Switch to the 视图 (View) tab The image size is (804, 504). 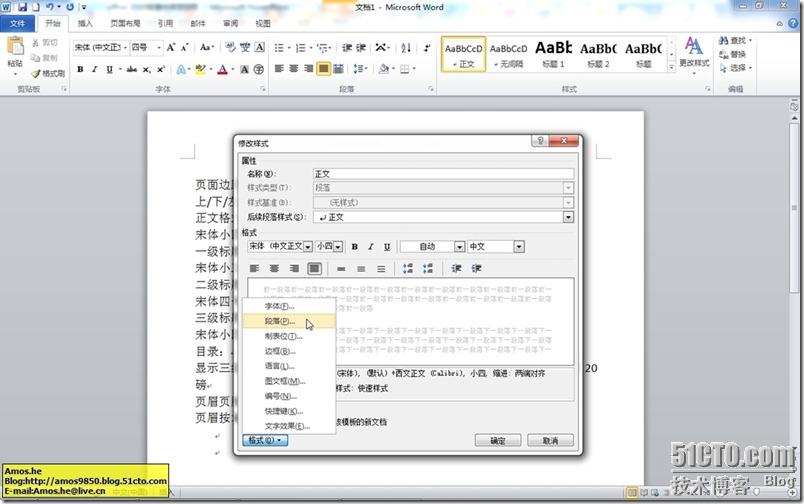(263, 24)
